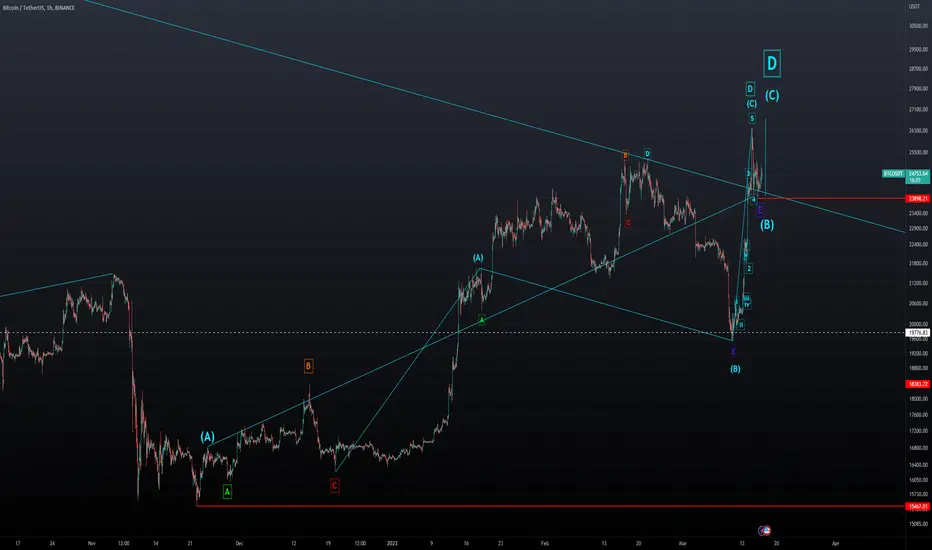Select the small (A) label at January peak
932x550 pixels.
478,257
